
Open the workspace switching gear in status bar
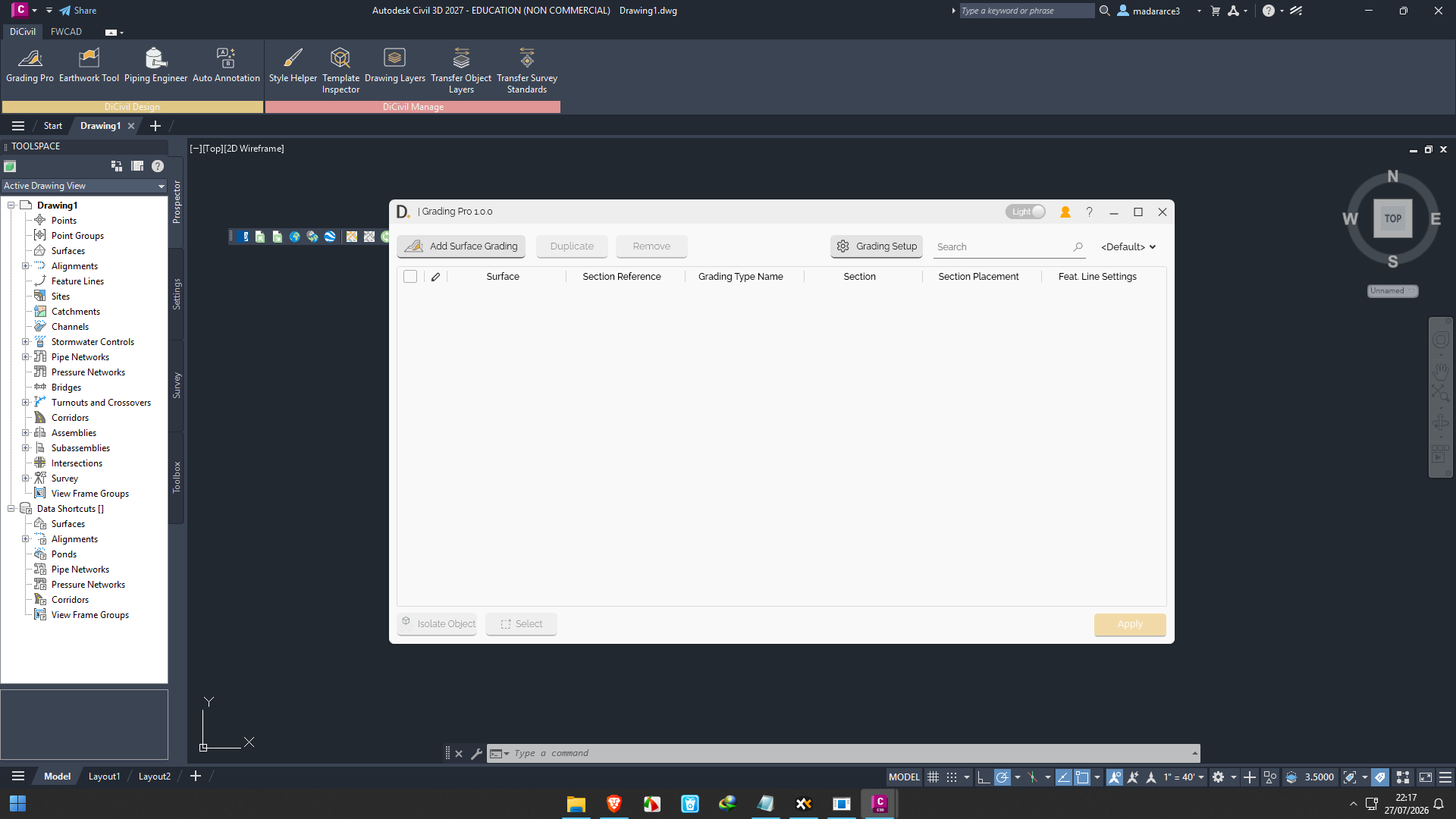1218,777
